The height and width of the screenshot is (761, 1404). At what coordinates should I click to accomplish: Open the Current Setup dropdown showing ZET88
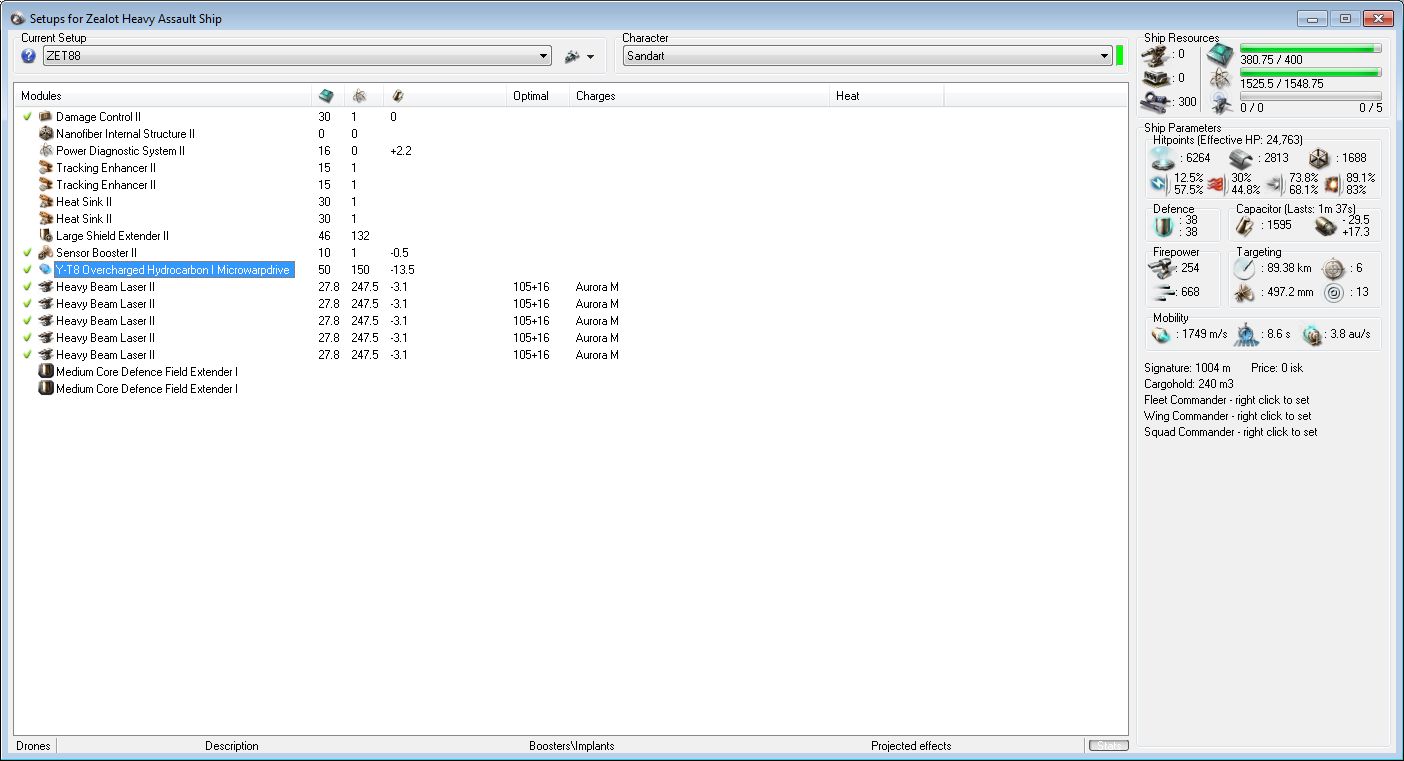(x=297, y=56)
